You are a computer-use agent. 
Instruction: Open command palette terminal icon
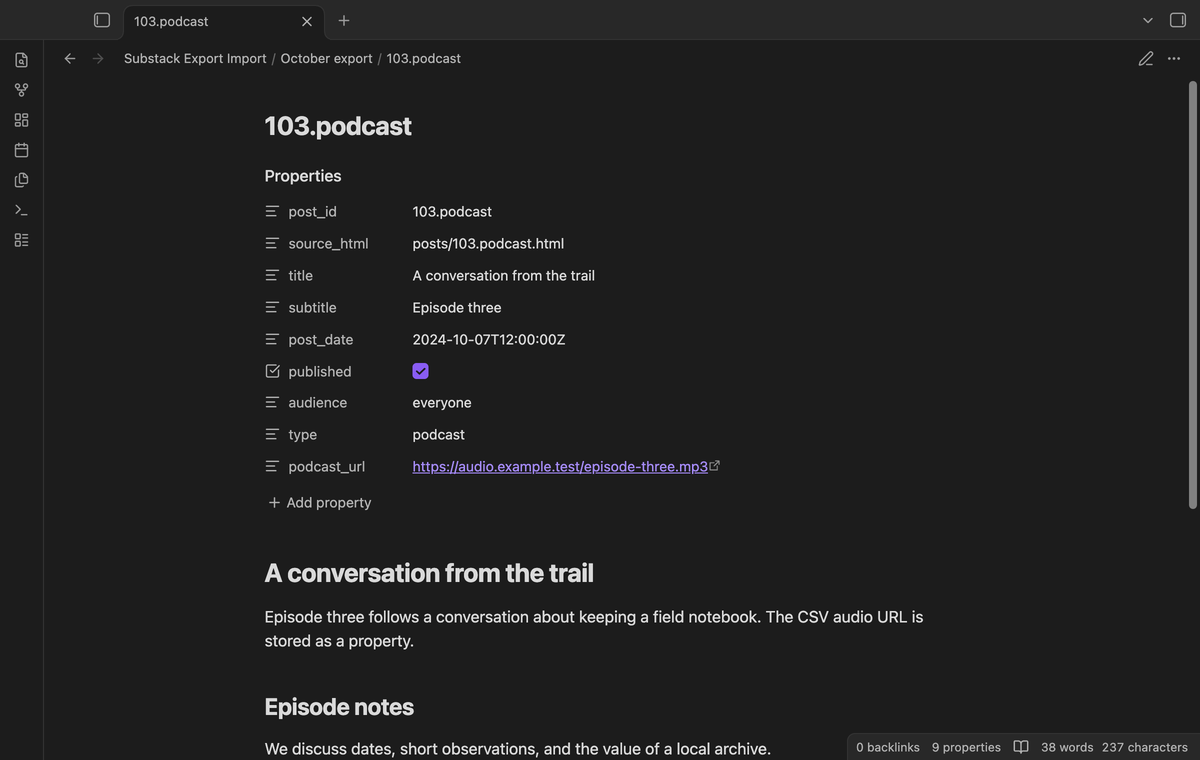click(21, 210)
